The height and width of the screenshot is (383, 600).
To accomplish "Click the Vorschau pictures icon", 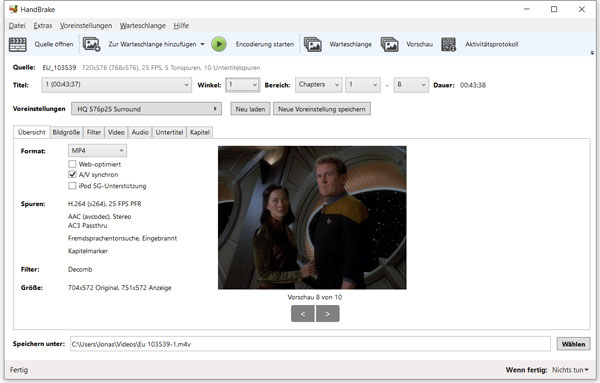I will click(390, 44).
